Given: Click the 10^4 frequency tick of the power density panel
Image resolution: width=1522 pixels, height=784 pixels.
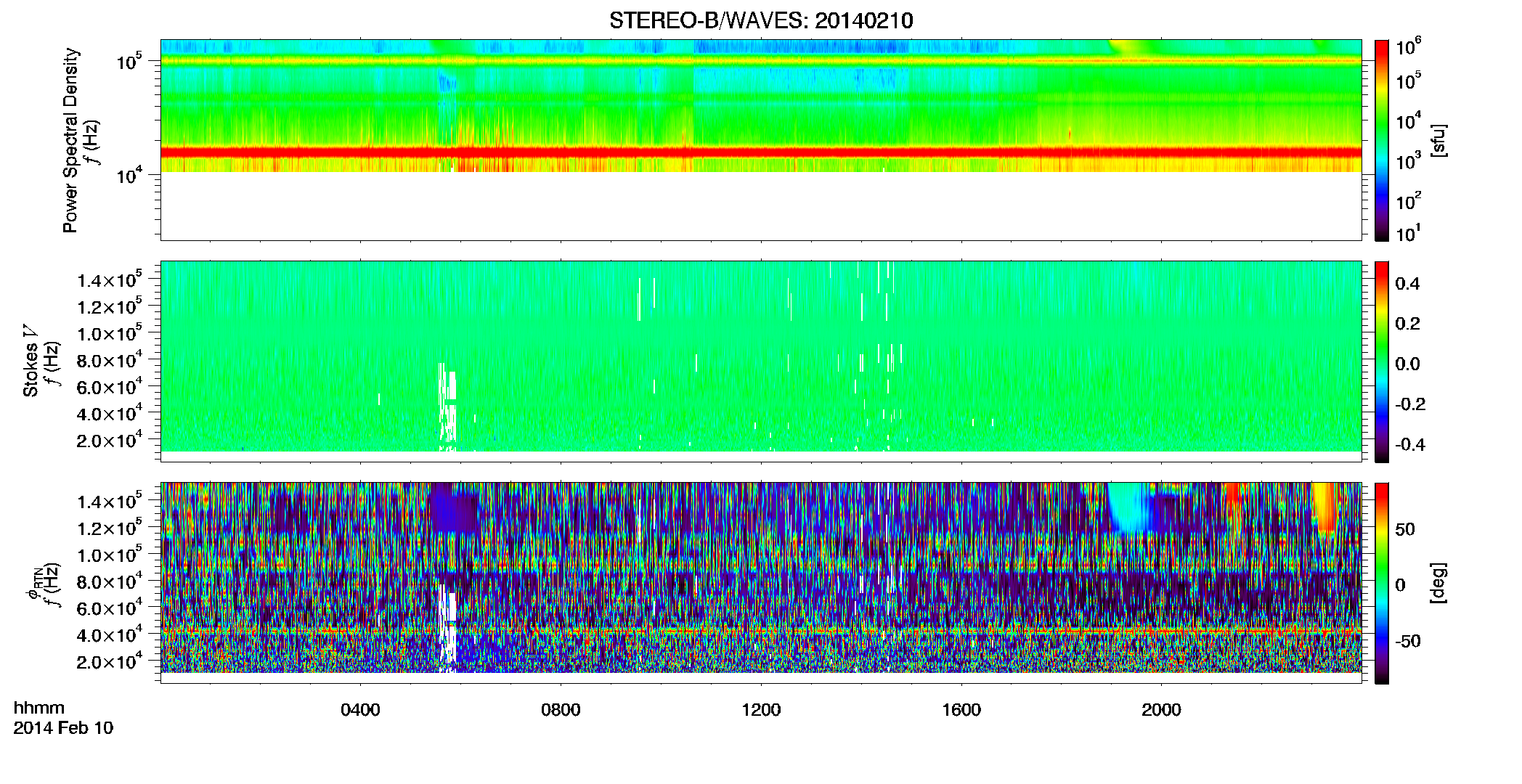Looking at the screenshot, I should tap(129, 175).
